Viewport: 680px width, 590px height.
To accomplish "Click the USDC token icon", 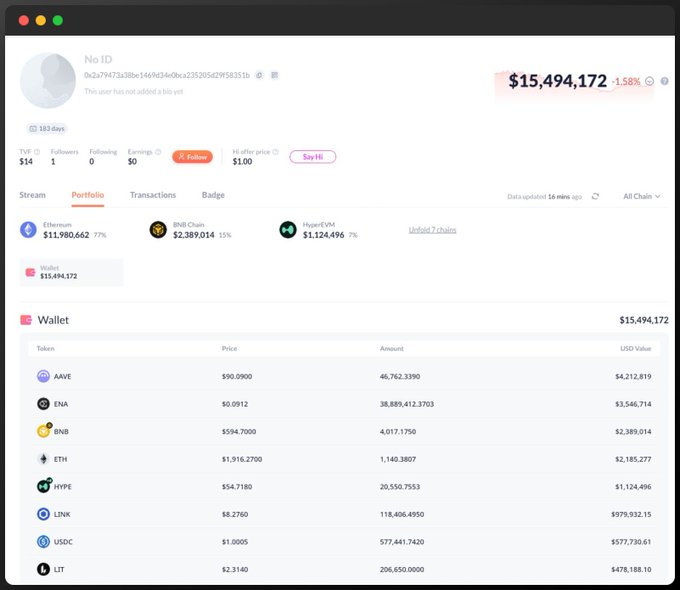I will tap(43, 541).
